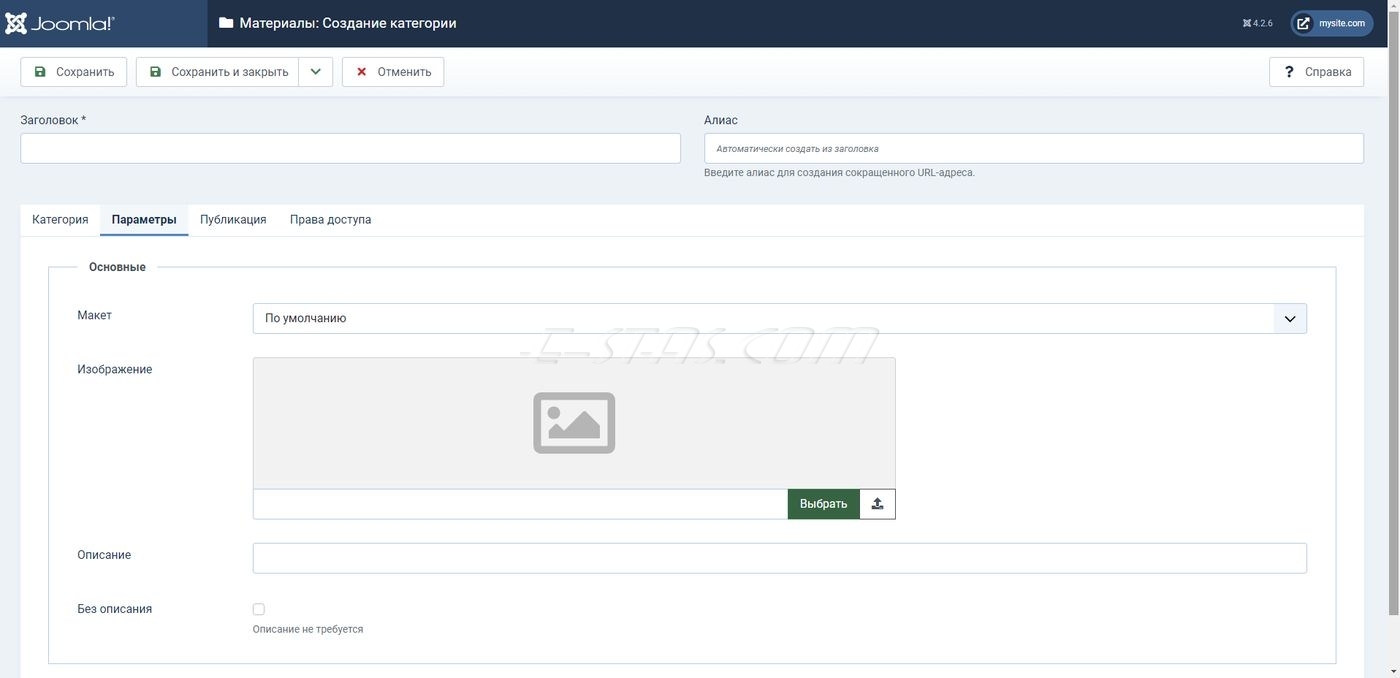Focus the image path text field
The width and height of the screenshot is (1400, 678).
pyautogui.click(x=520, y=504)
